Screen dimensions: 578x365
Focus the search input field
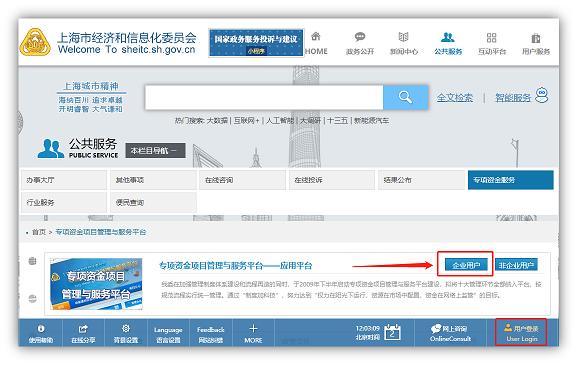pyautogui.click(x=264, y=97)
